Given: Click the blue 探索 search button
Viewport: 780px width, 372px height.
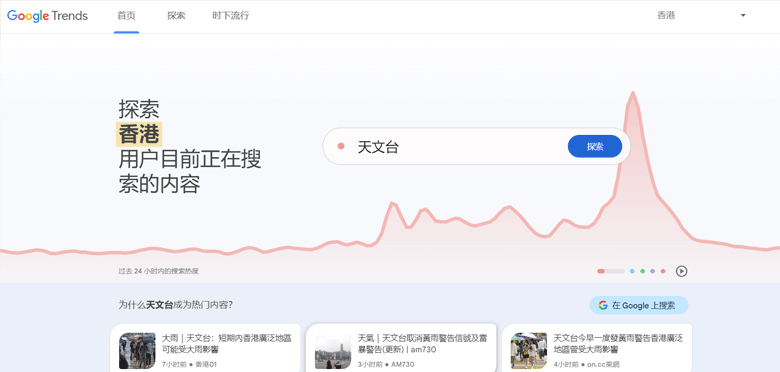Looking at the screenshot, I should tap(595, 147).
